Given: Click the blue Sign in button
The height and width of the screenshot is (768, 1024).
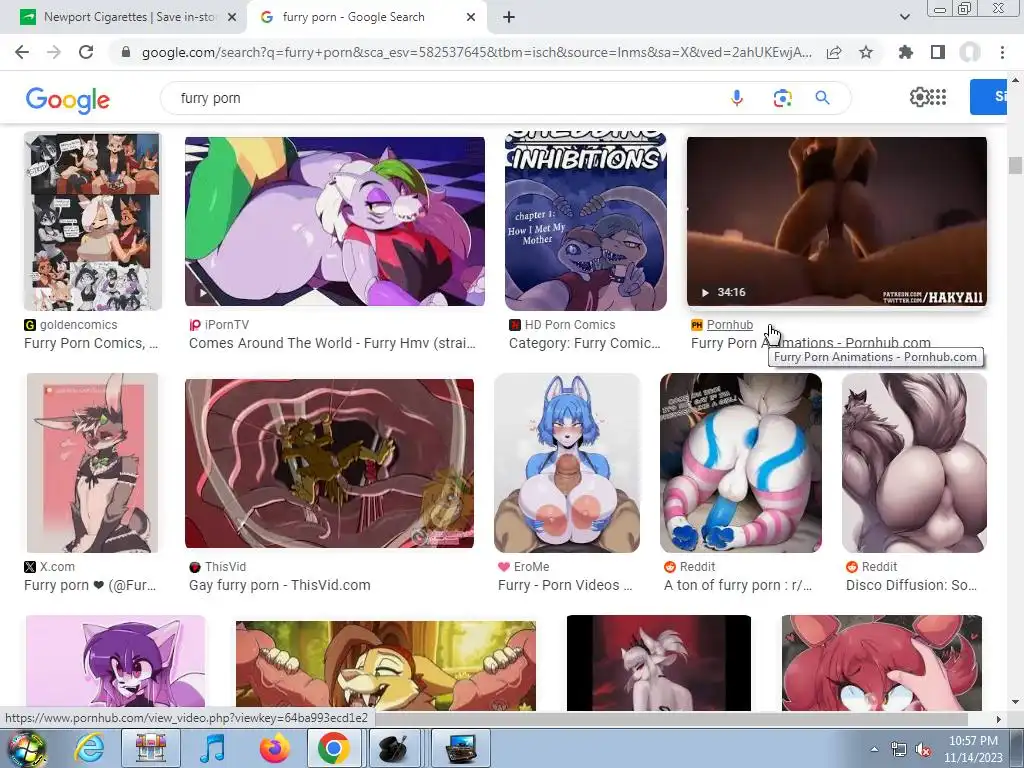Looking at the screenshot, I should (x=988, y=97).
